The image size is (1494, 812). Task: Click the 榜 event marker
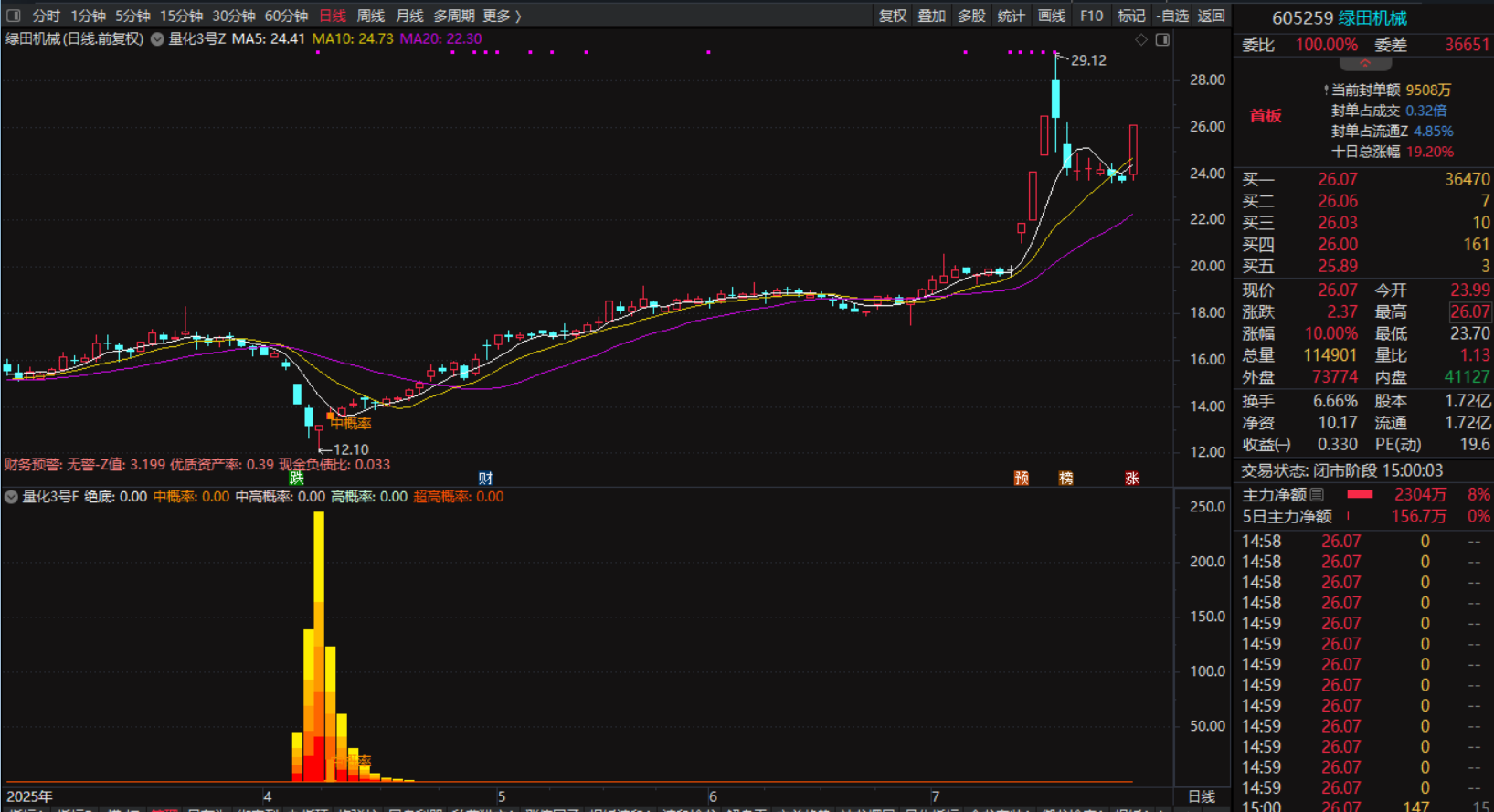point(1065,479)
